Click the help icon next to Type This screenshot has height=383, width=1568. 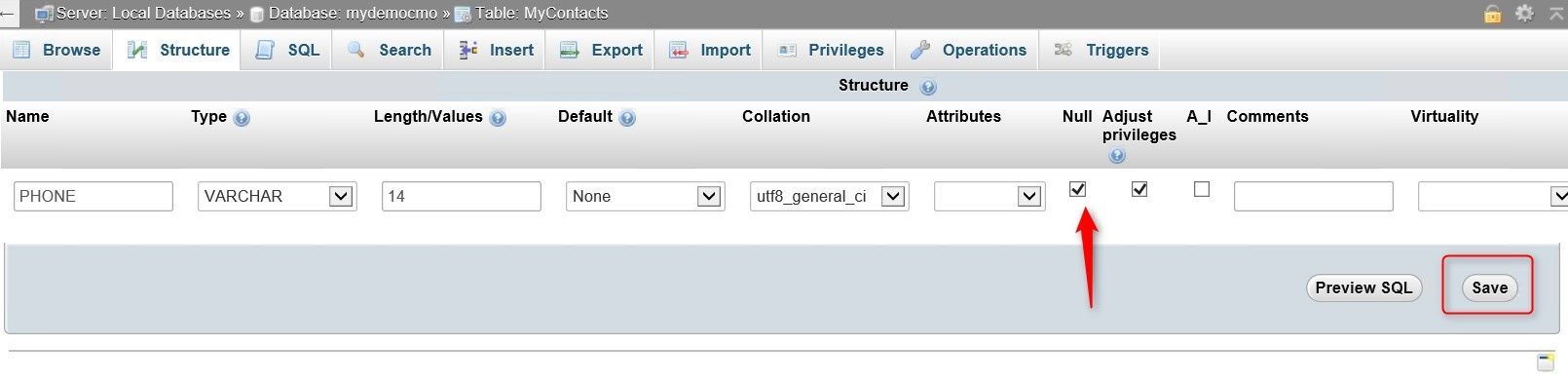click(242, 119)
